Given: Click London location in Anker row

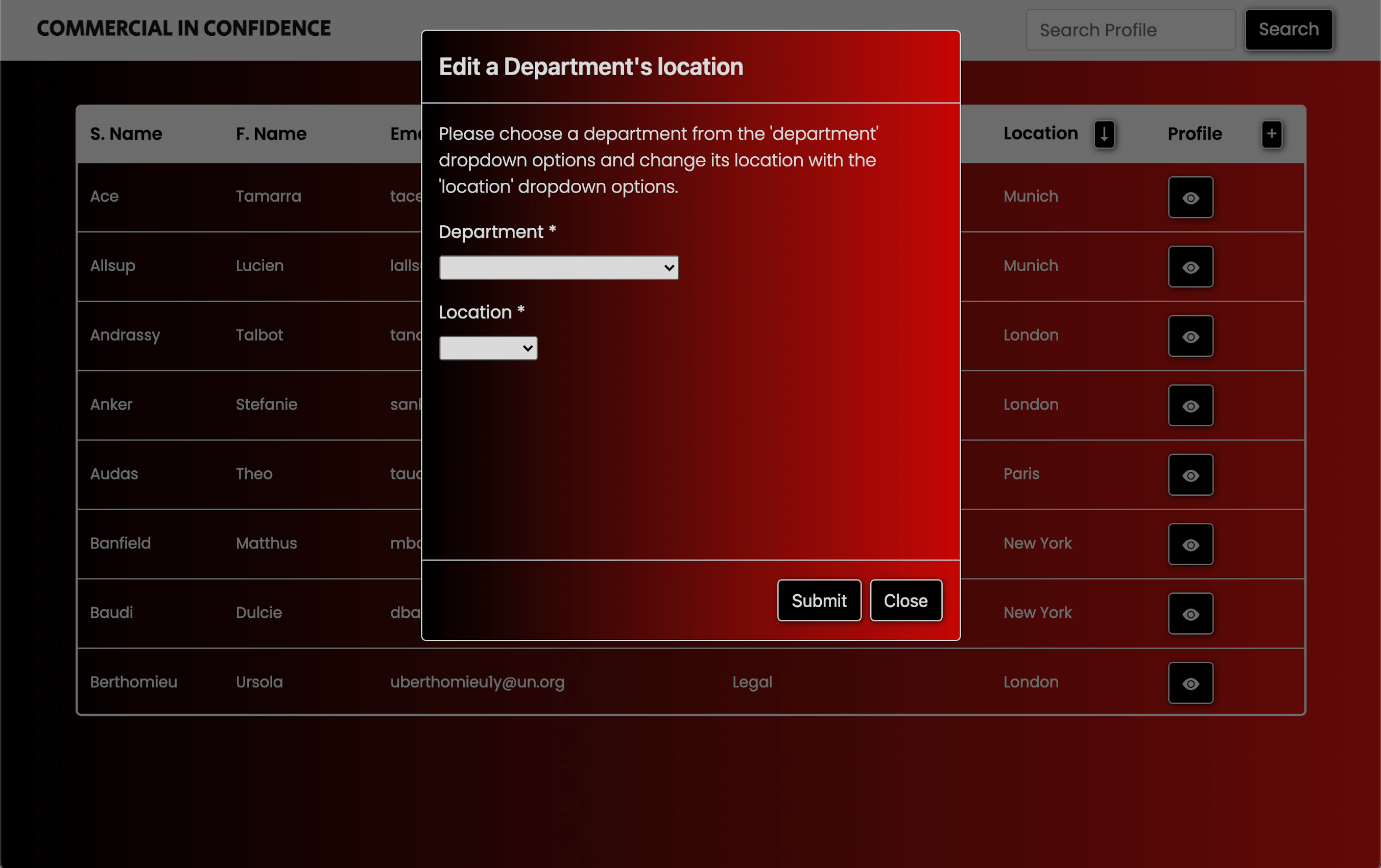Looking at the screenshot, I should coord(1031,404).
